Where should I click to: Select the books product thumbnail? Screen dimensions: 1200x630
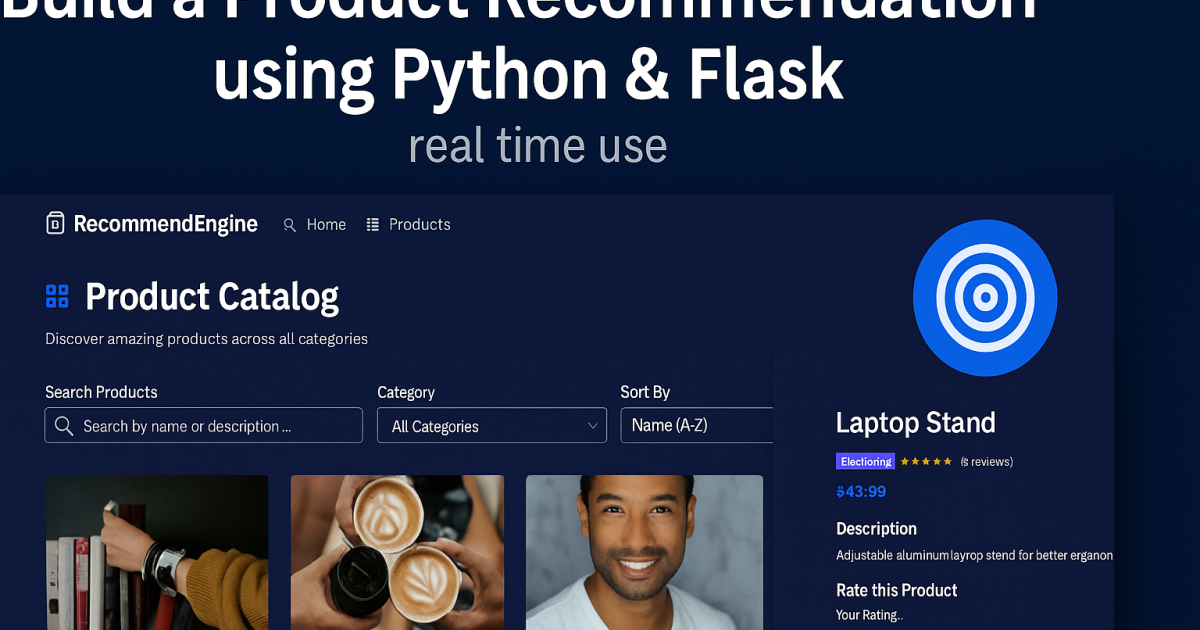[156, 552]
